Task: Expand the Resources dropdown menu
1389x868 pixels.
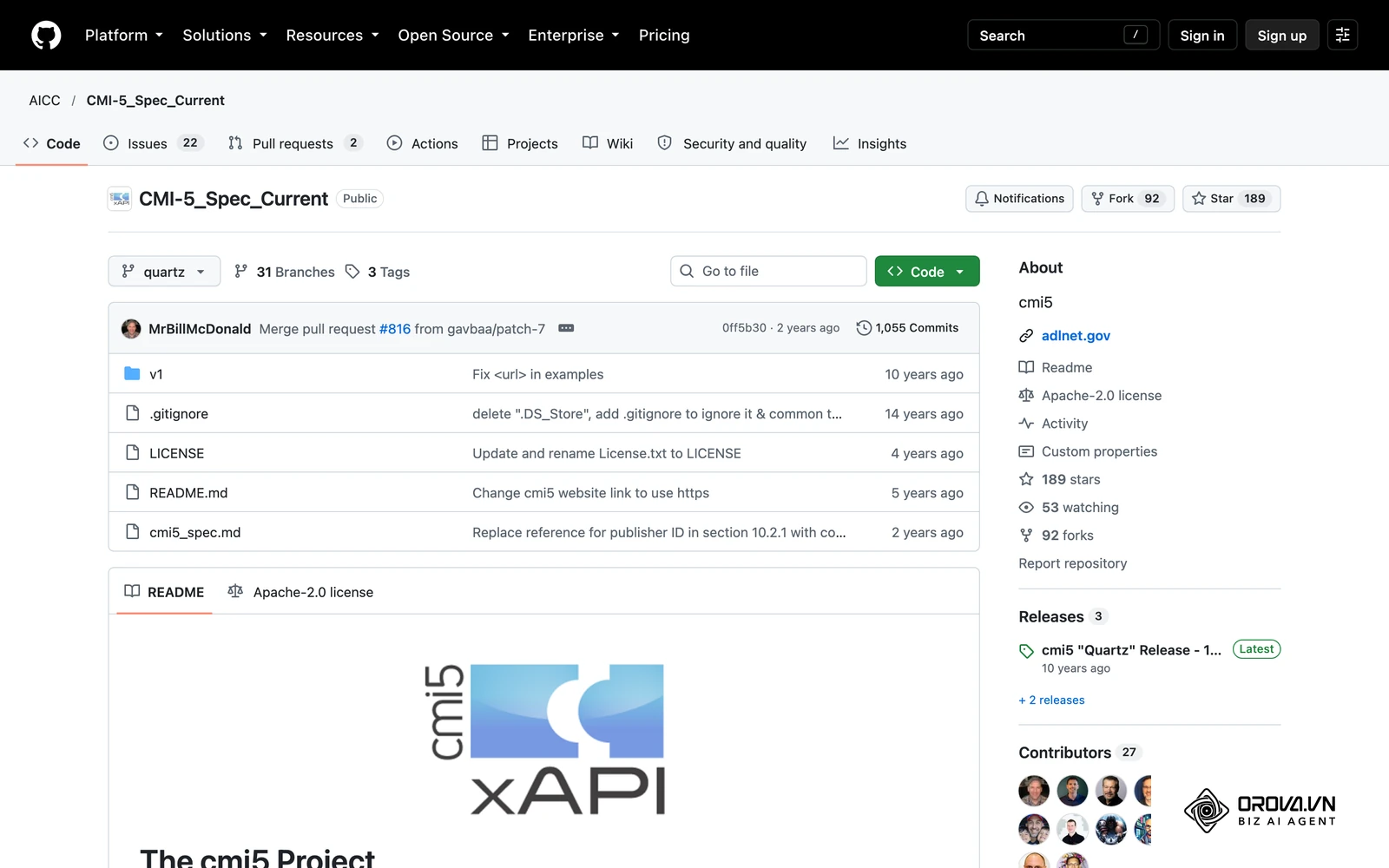Action: coord(332,36)
